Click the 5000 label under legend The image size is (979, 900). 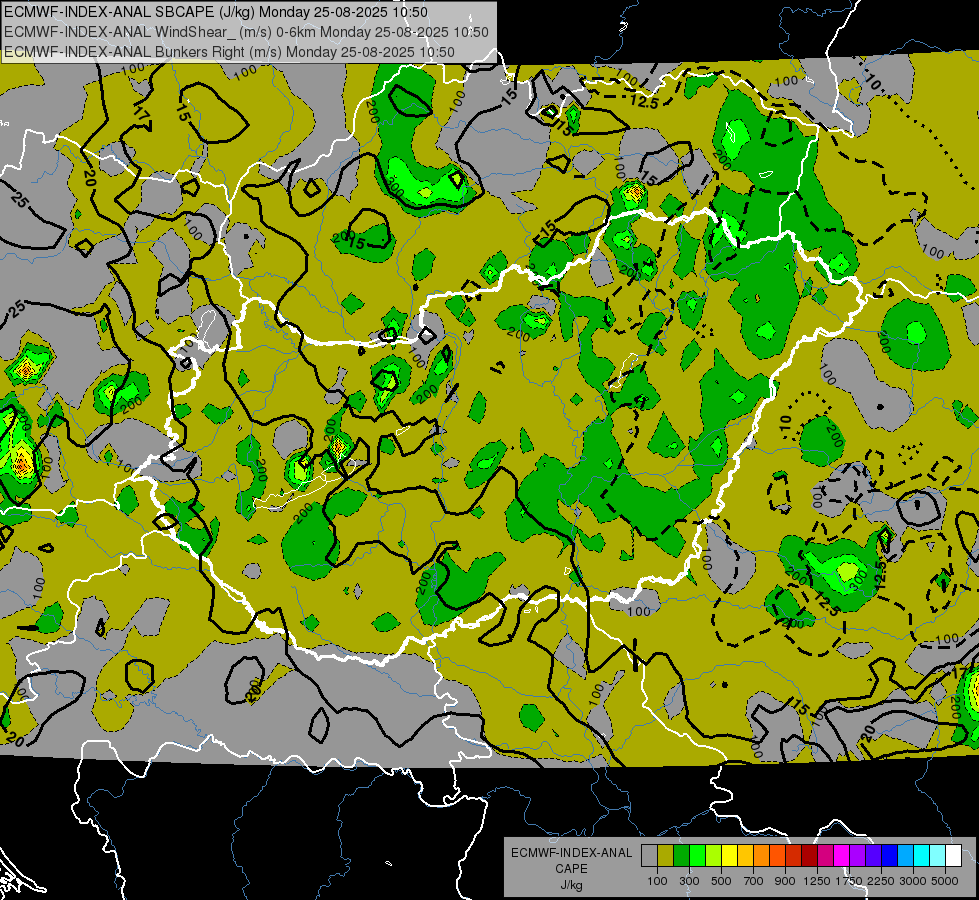pos(945,881)
